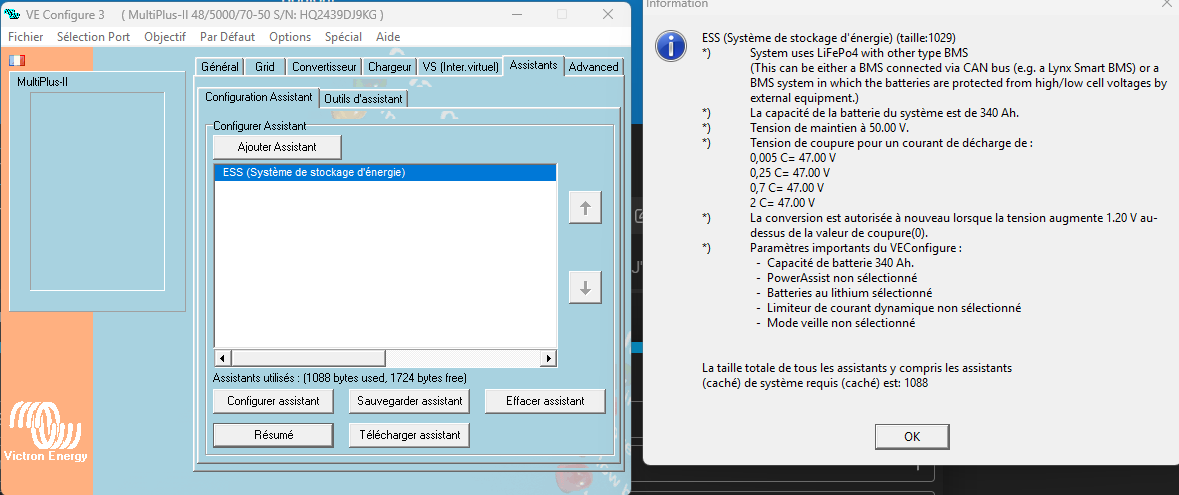
Task: Switch to the Chargeur tab
Action: [x=389, y=67]
